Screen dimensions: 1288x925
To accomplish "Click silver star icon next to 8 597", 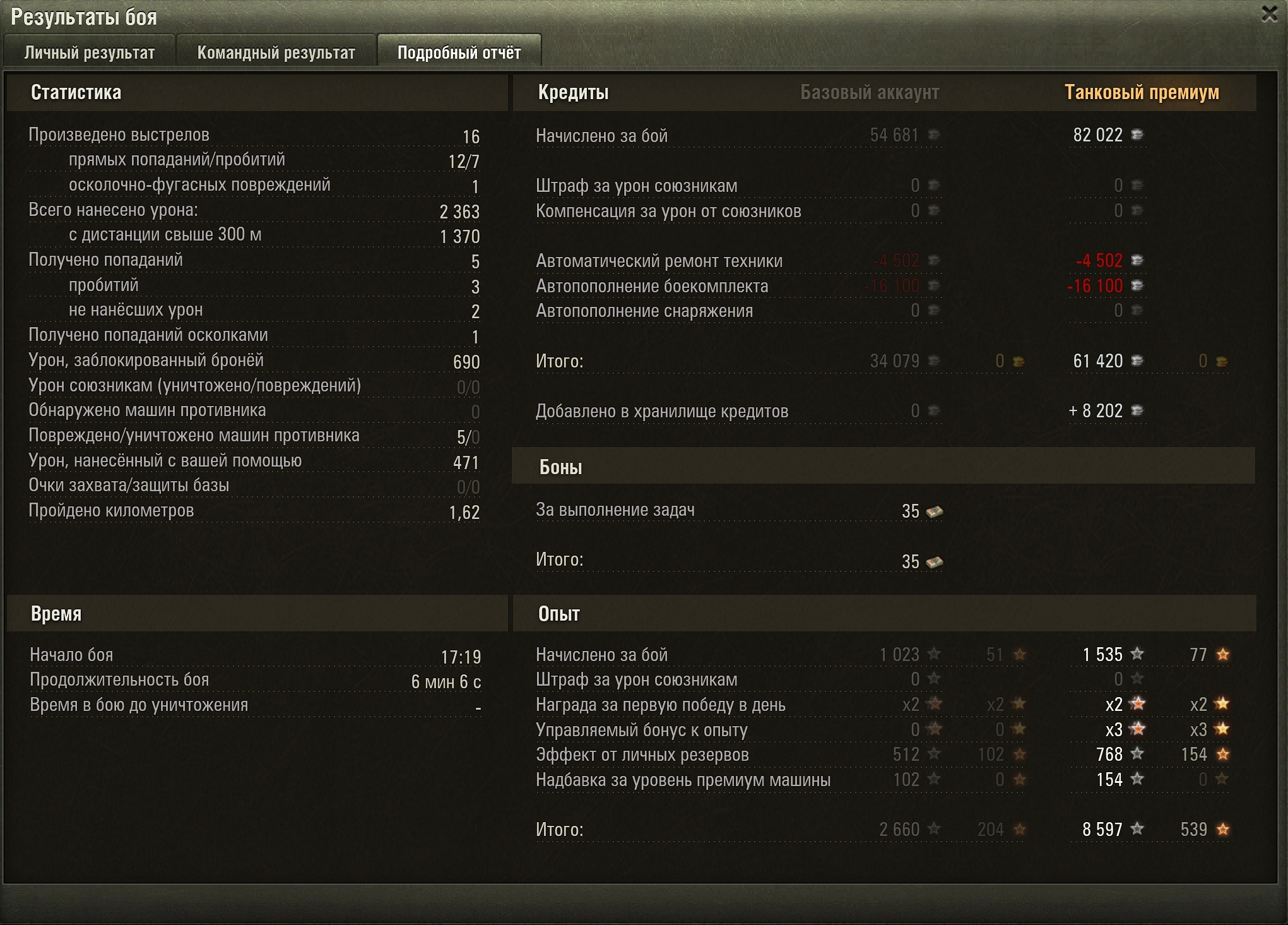I will click(1137, 828).
